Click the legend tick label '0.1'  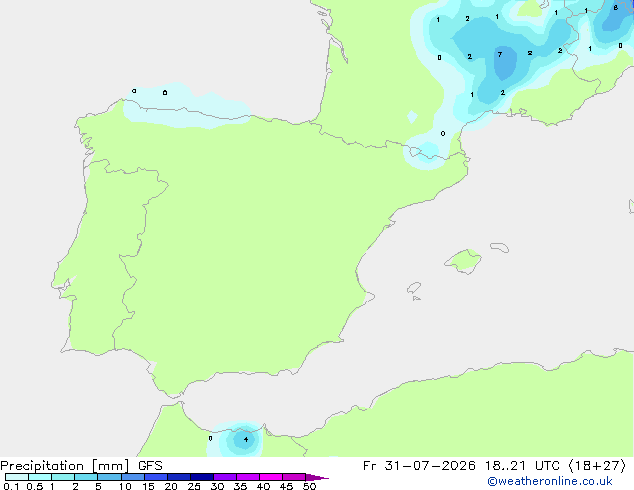tap(11, 486)
